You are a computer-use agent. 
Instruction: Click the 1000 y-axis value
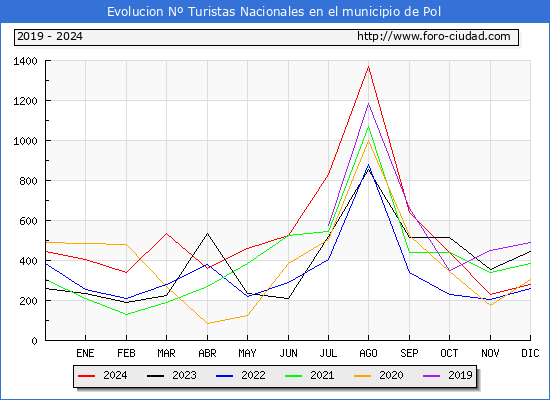coord(25,141)
